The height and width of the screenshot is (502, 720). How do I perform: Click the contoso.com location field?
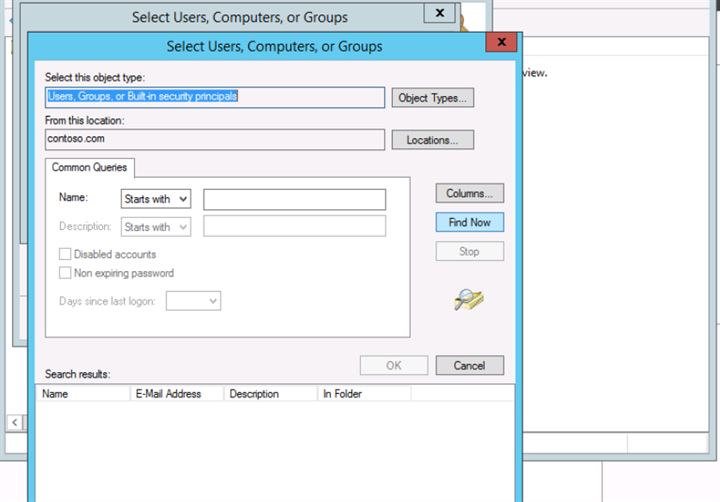click(215, 140)
